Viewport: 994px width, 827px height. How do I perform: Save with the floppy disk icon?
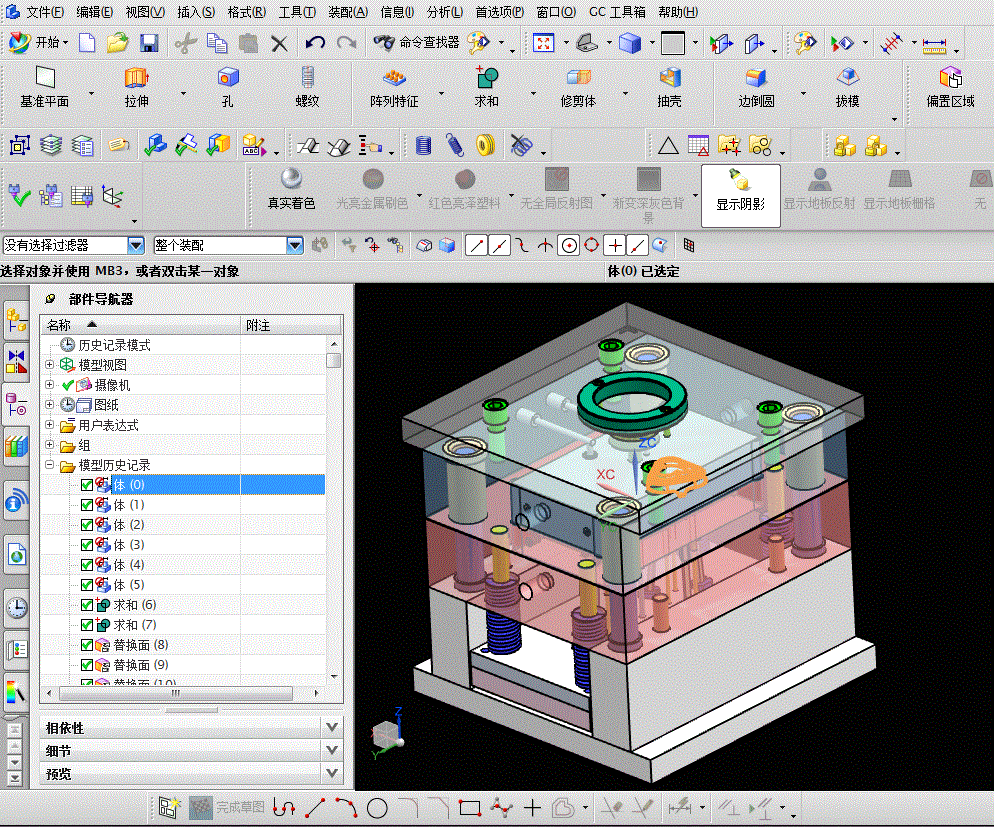tap(149, 43)
